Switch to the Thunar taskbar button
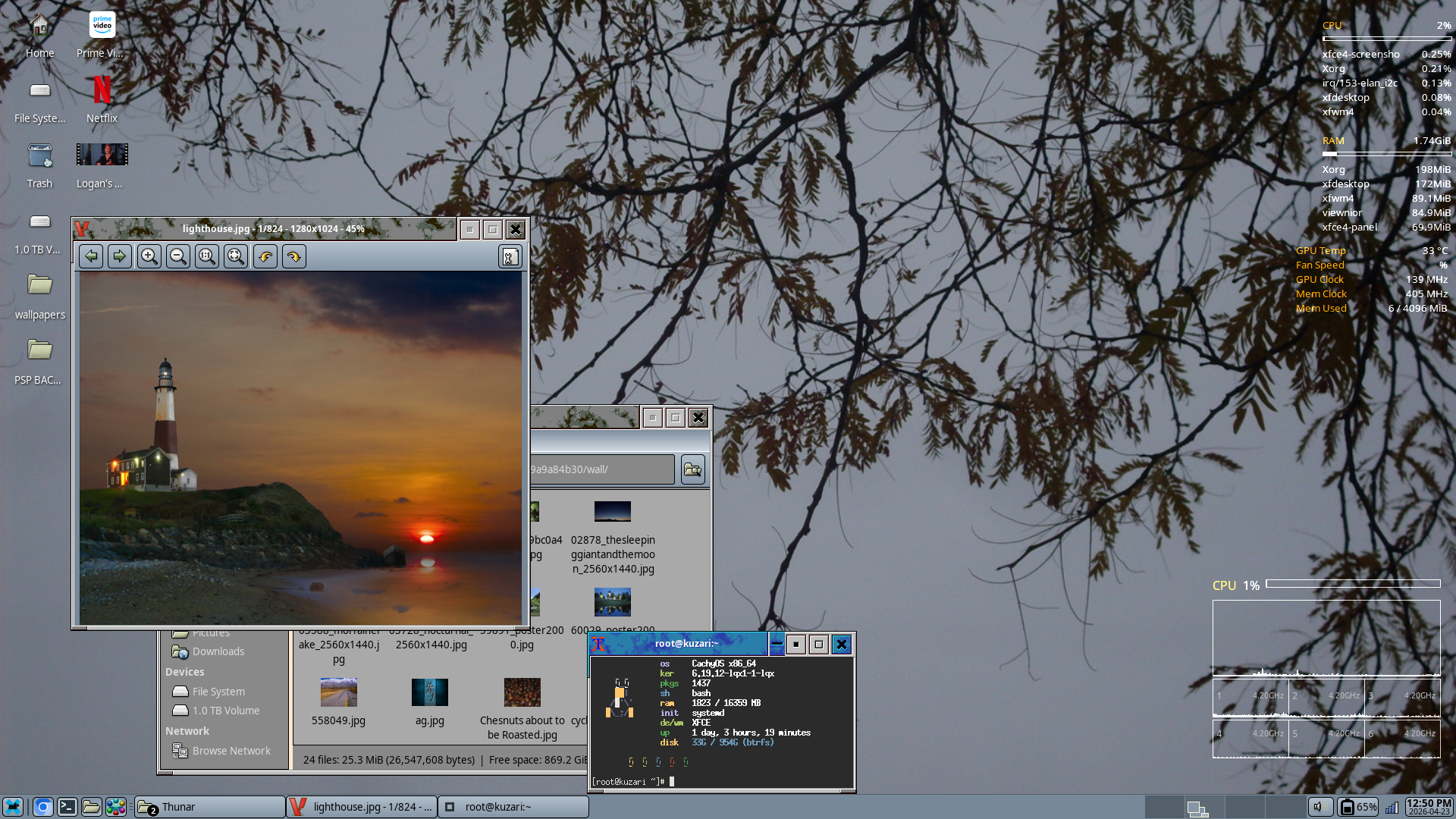The image size is (1456, 819). point(210,807)
